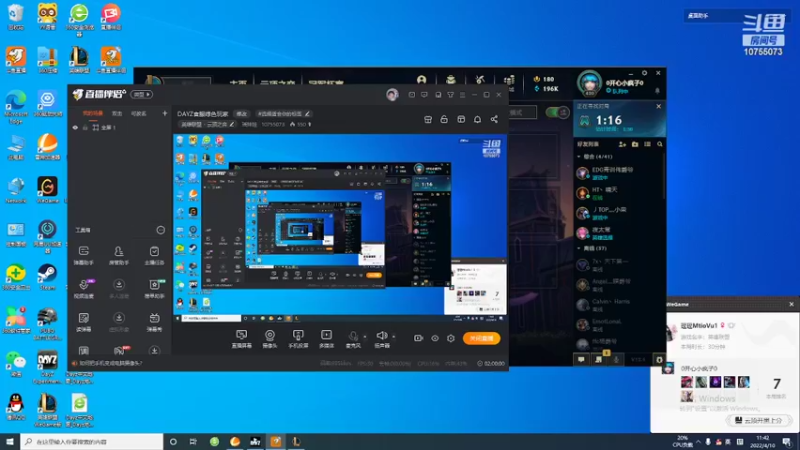Click the help link about using the phone as a camera
The height and width of the screenshot is (450, 800).
point(111,363)
